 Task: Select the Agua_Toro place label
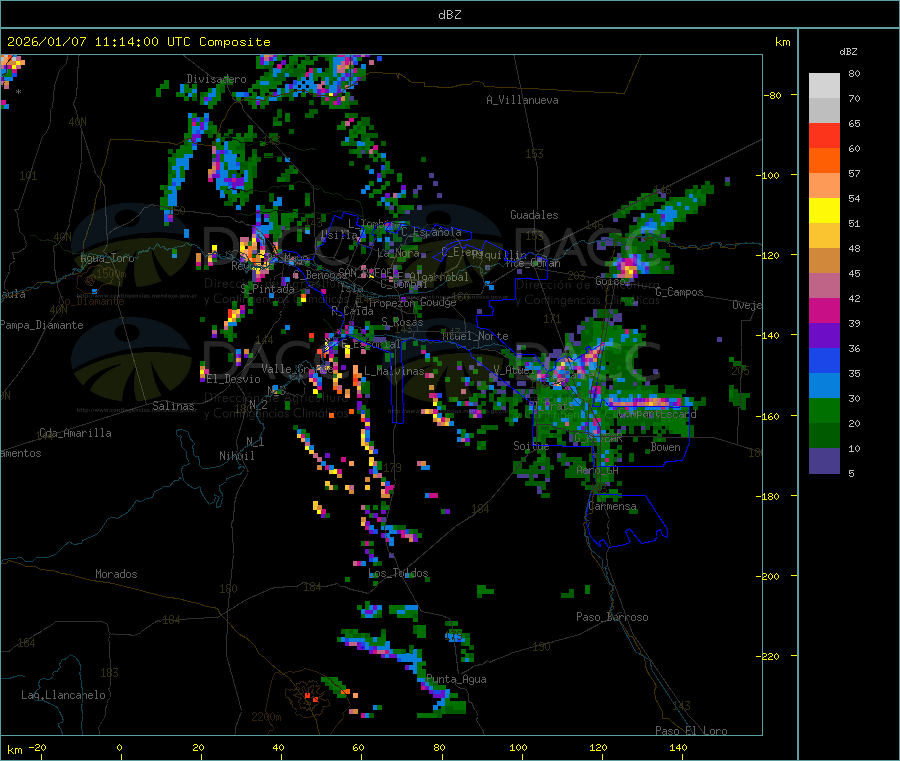click(107, 258)
